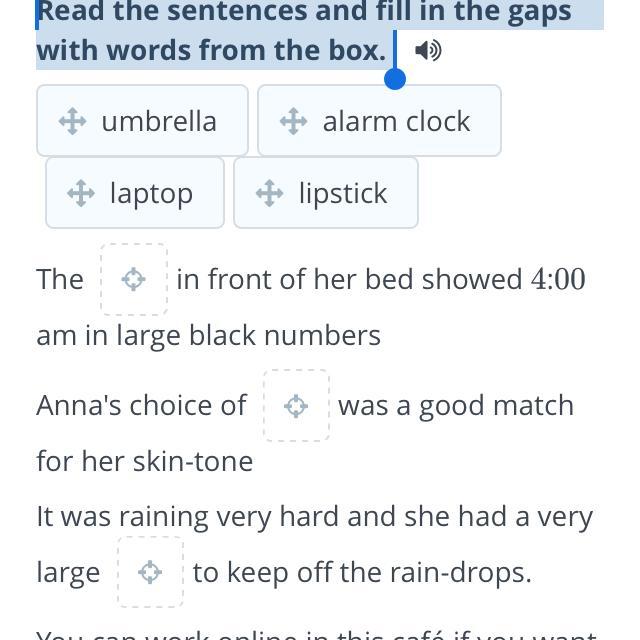Play the instruction audio speaker icon
Viewport: 640px width, 640px height.
click(x=428, y=50)
